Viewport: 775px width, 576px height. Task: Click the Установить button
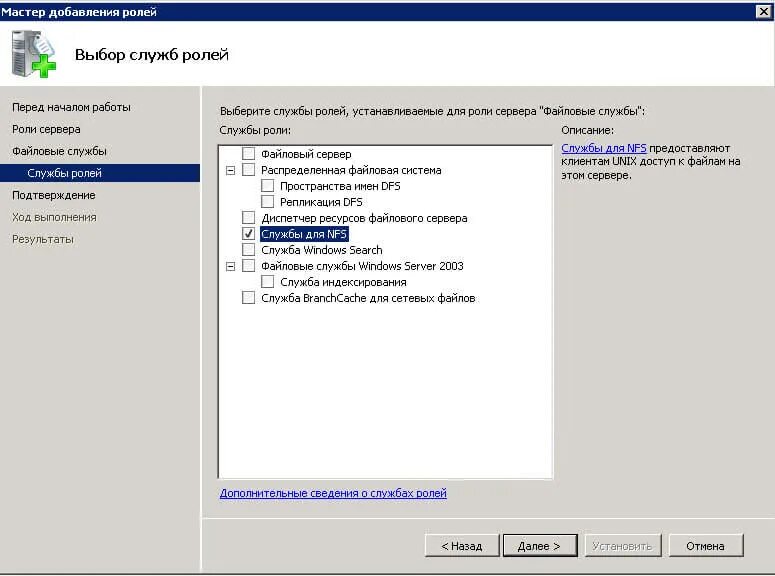point(623,546)
